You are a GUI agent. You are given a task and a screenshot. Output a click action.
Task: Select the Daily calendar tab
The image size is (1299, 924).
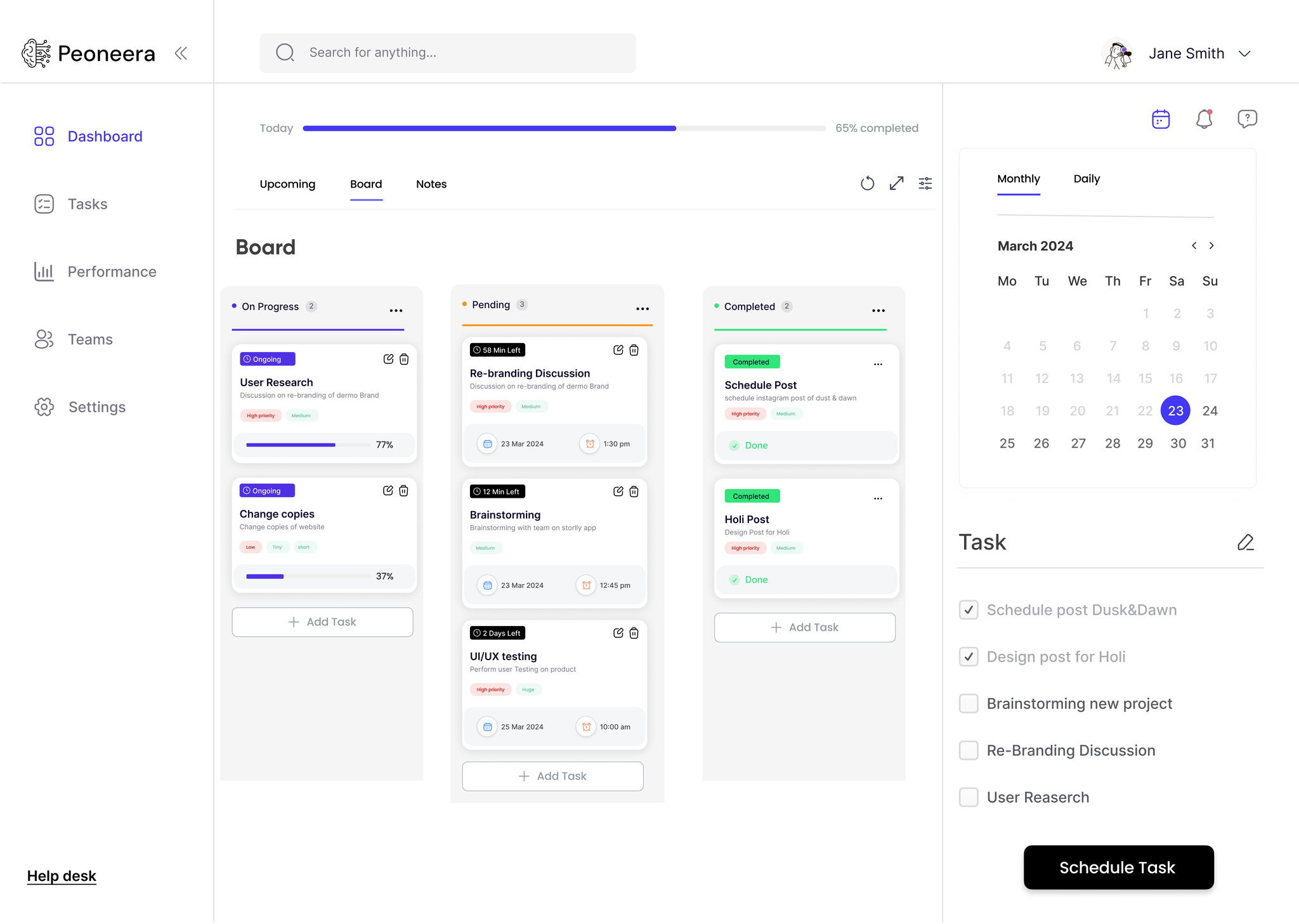click(x=1086, y=179)
